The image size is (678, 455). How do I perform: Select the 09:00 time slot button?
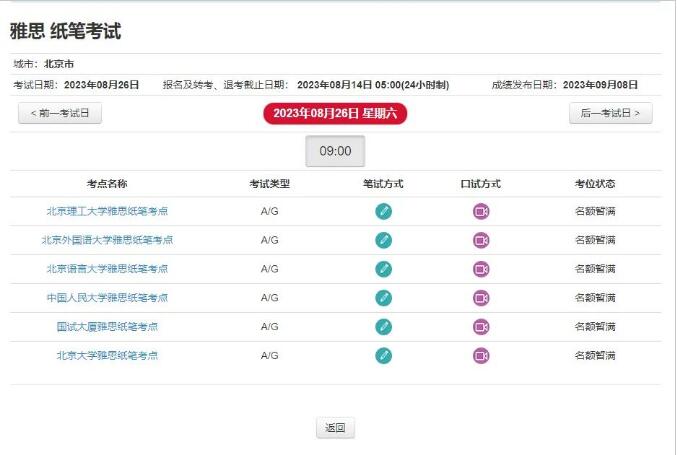[x=335, y=151]
